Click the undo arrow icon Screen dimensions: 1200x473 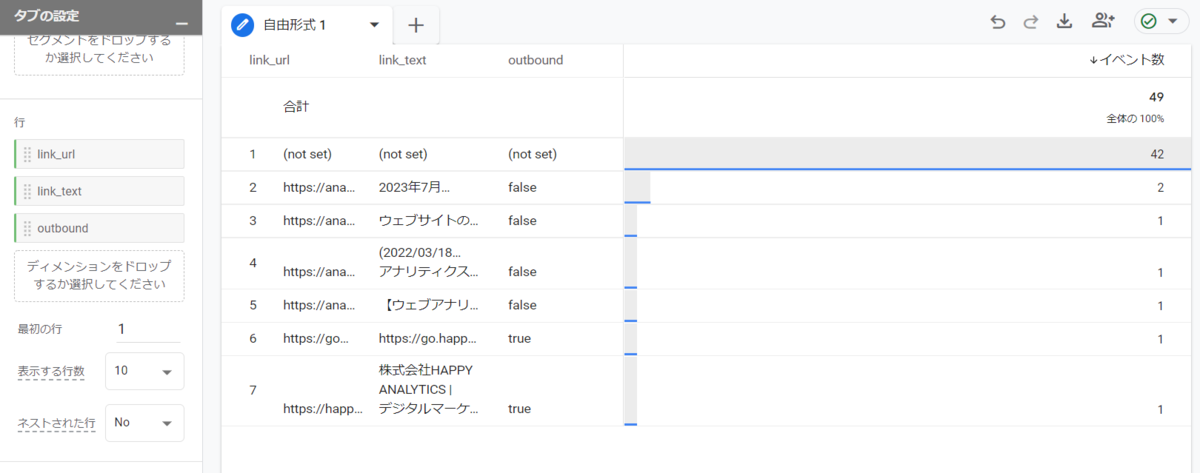click(997, 22)
